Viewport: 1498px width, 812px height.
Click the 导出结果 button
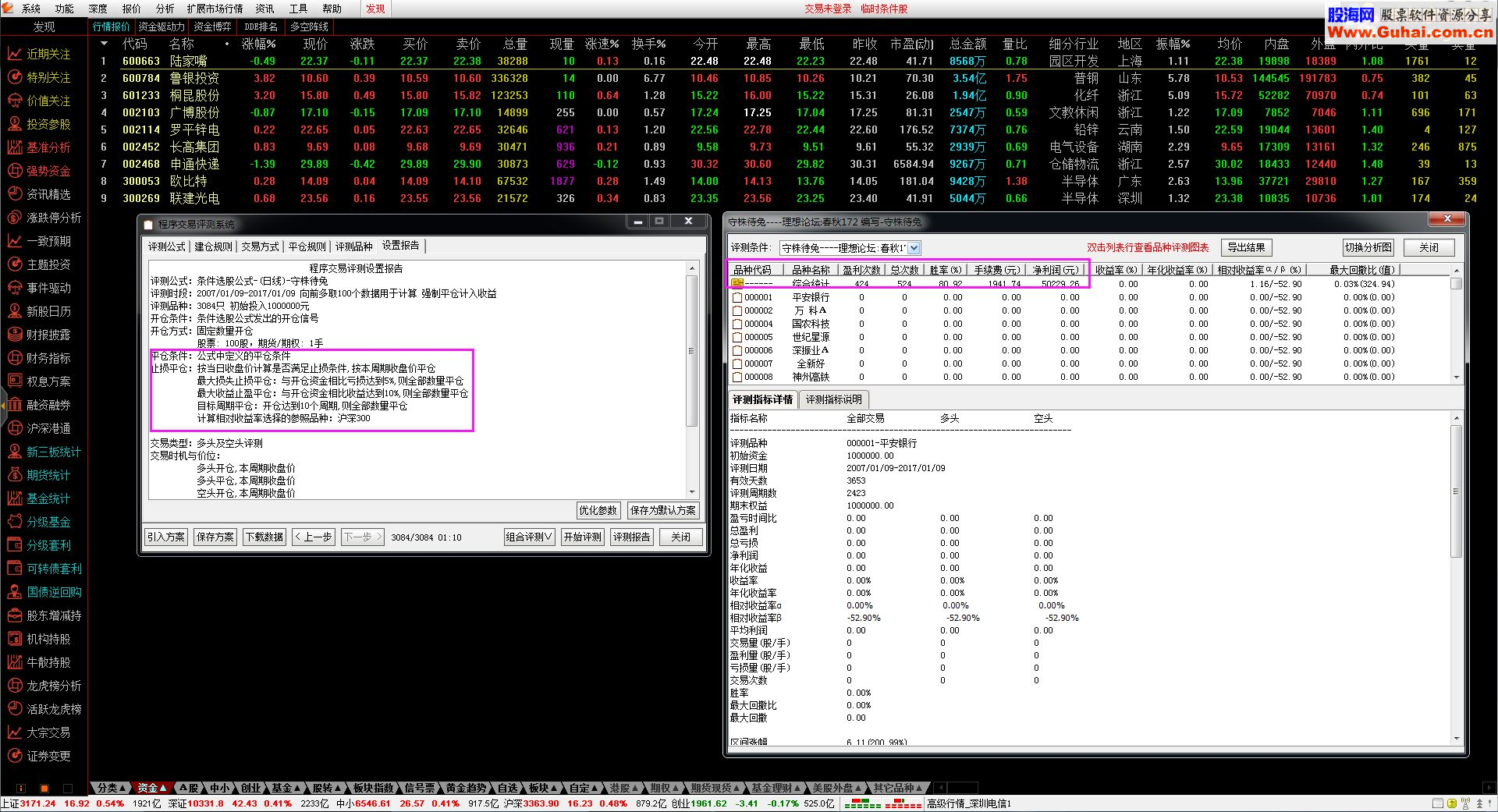pyautogui.click(x=1246, y=247)
